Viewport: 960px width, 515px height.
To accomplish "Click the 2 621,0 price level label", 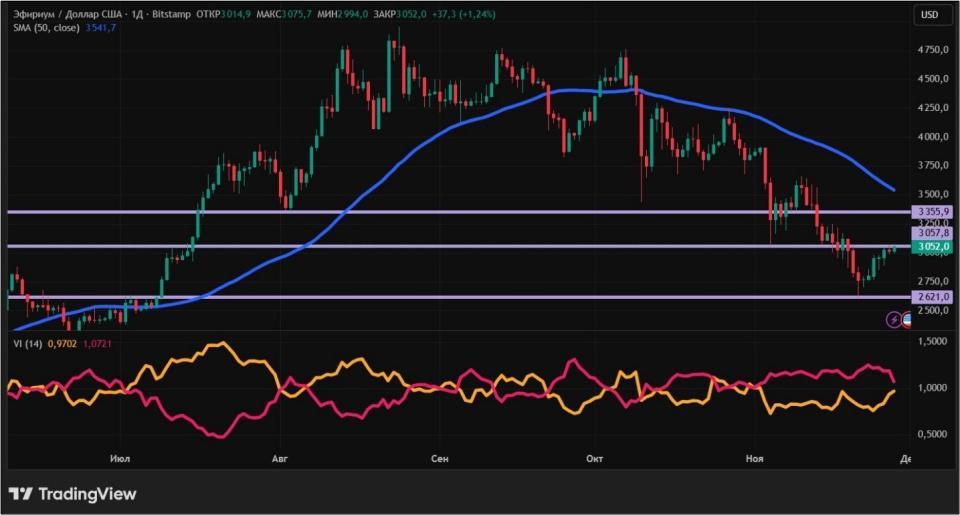I will (x=930, y=297).
